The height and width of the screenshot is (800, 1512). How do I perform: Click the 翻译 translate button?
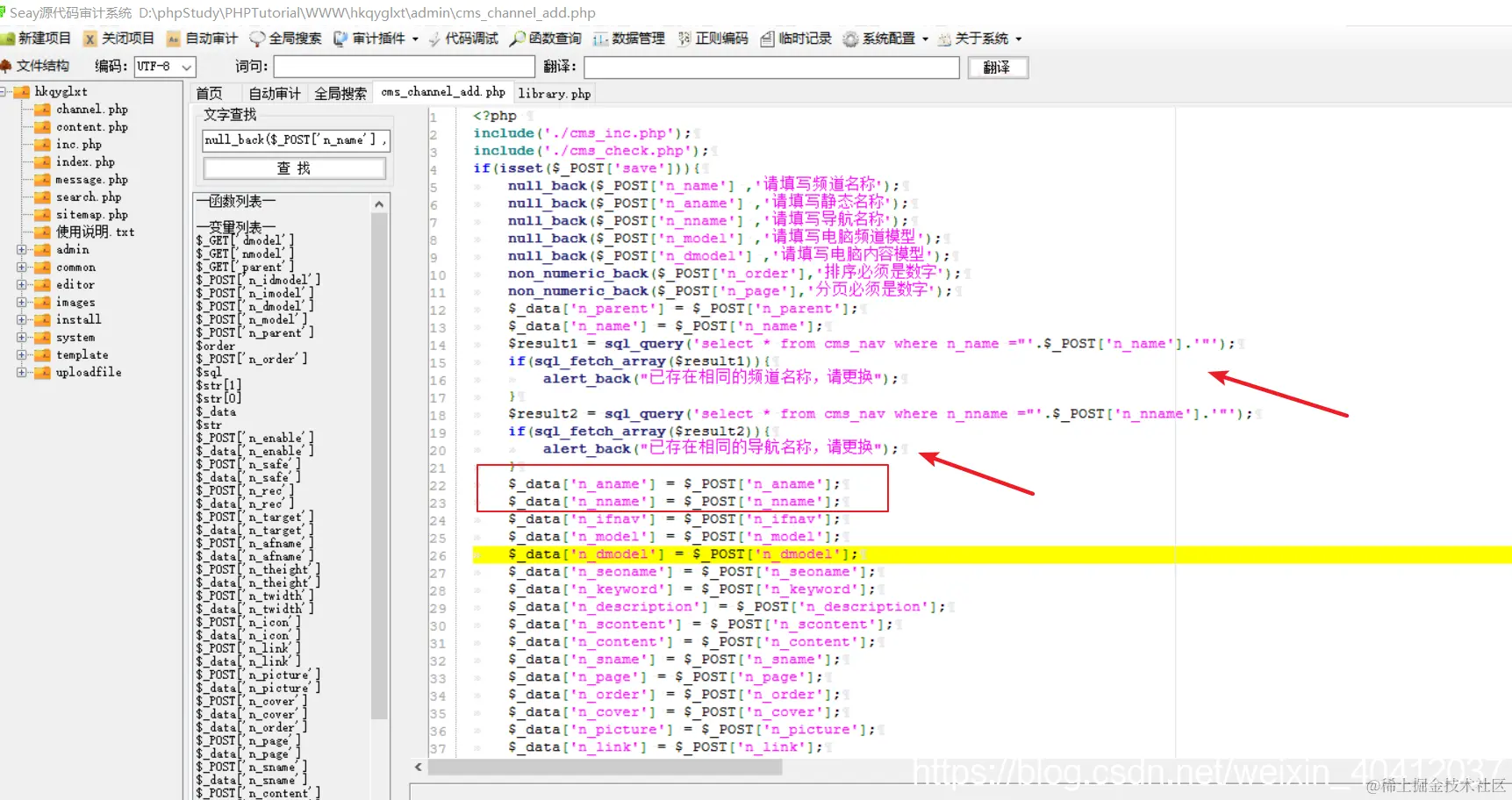click(x=997, y=68)
